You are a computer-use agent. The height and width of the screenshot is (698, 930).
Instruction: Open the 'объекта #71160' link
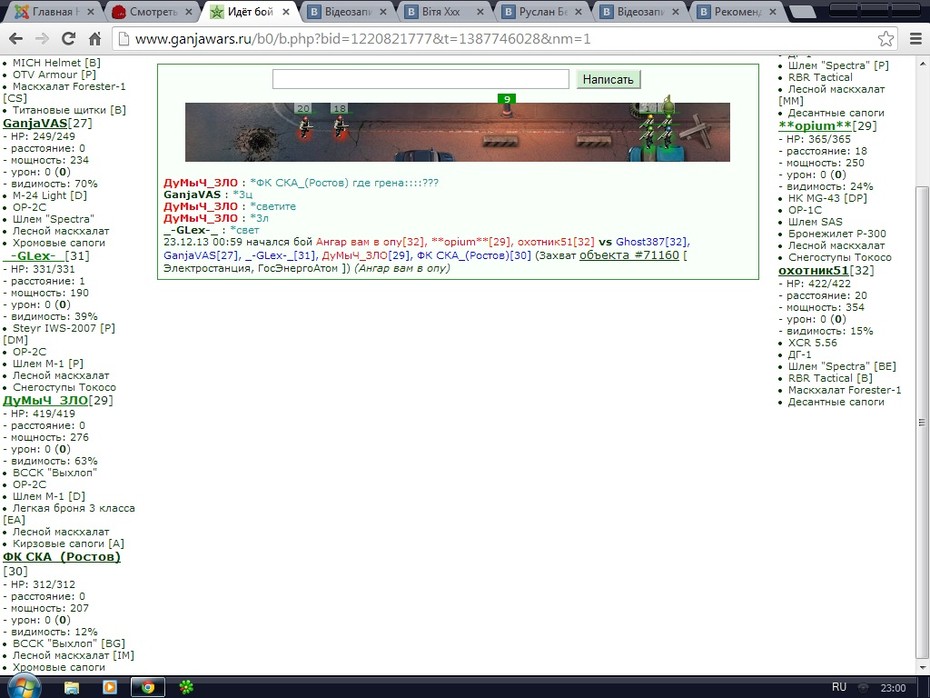(x=629, y=255)
